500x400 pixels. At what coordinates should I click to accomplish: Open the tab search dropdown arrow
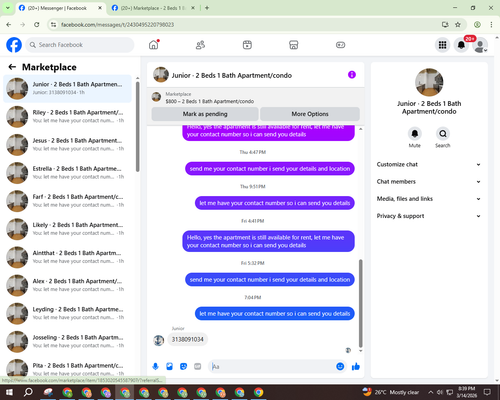click(7, 8)
